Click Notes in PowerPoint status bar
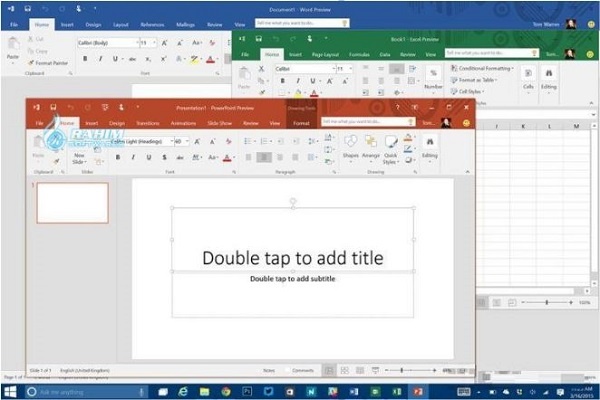Viewport: 600px width, 400px height. (x=269, y=371)
